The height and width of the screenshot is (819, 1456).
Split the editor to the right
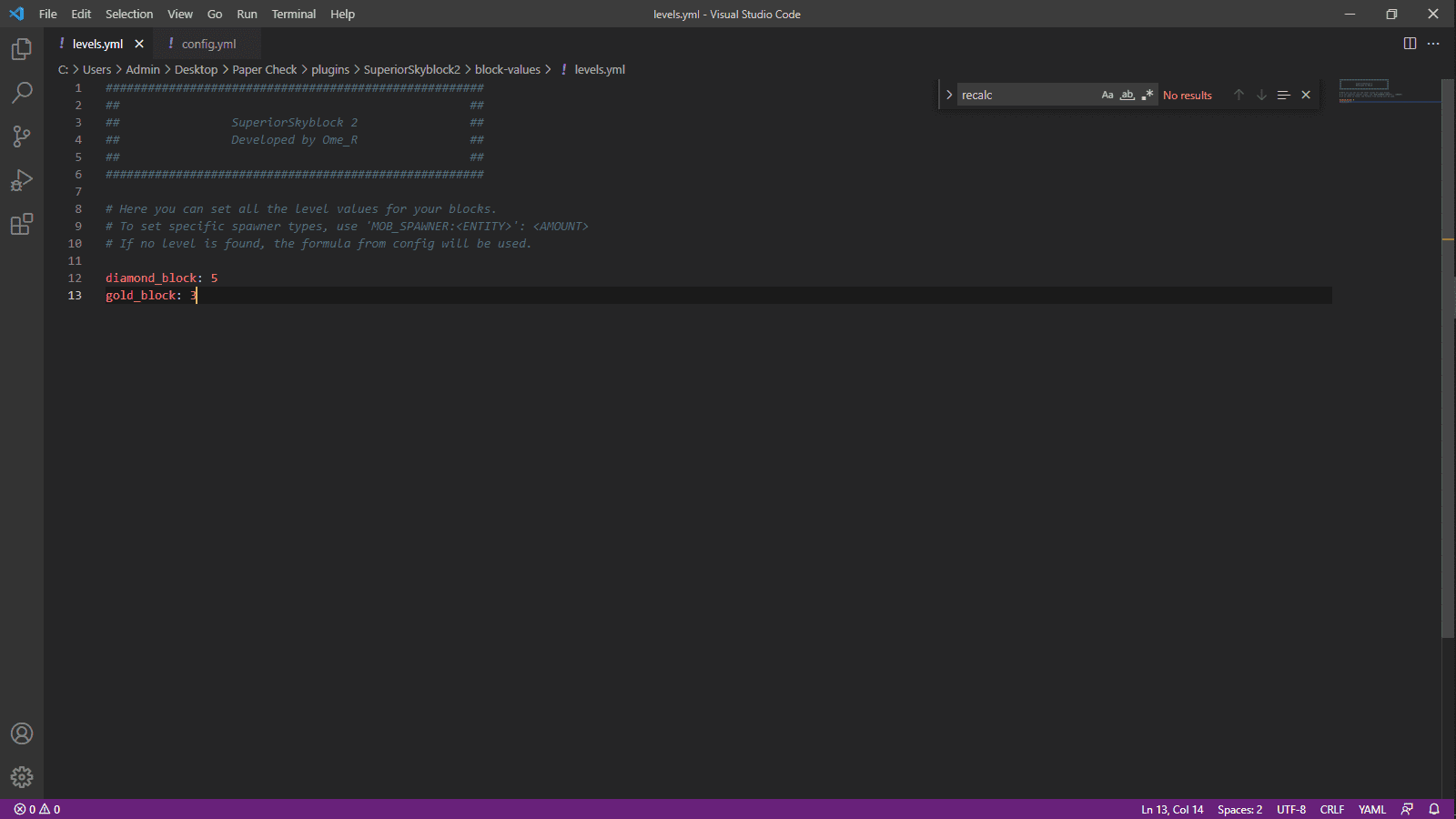click(x=1410, y=44)
